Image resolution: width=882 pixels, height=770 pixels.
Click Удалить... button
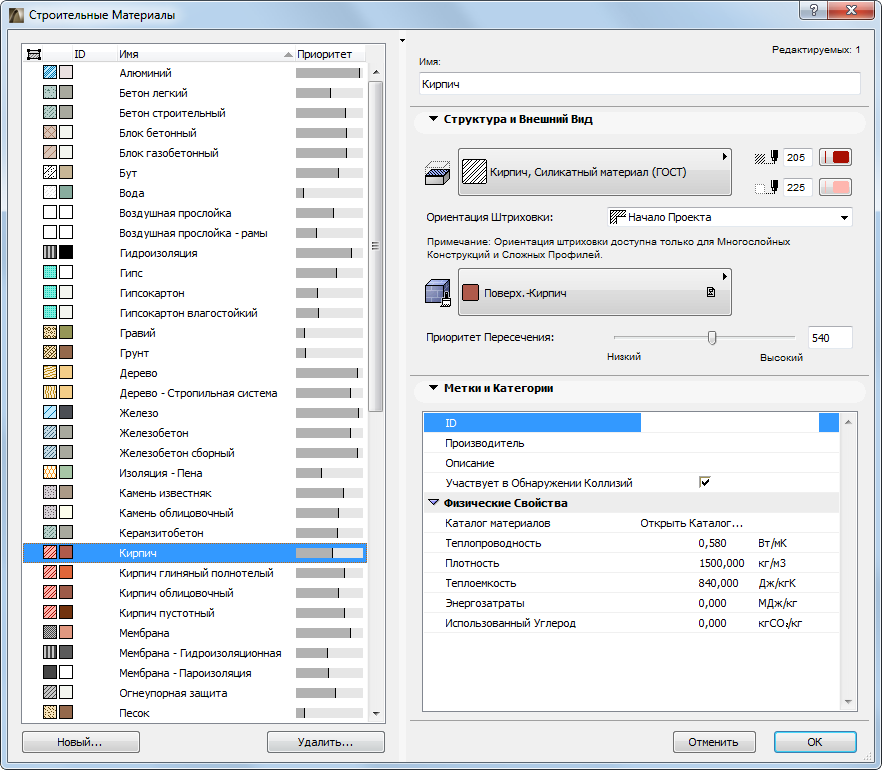pos(326,742)
